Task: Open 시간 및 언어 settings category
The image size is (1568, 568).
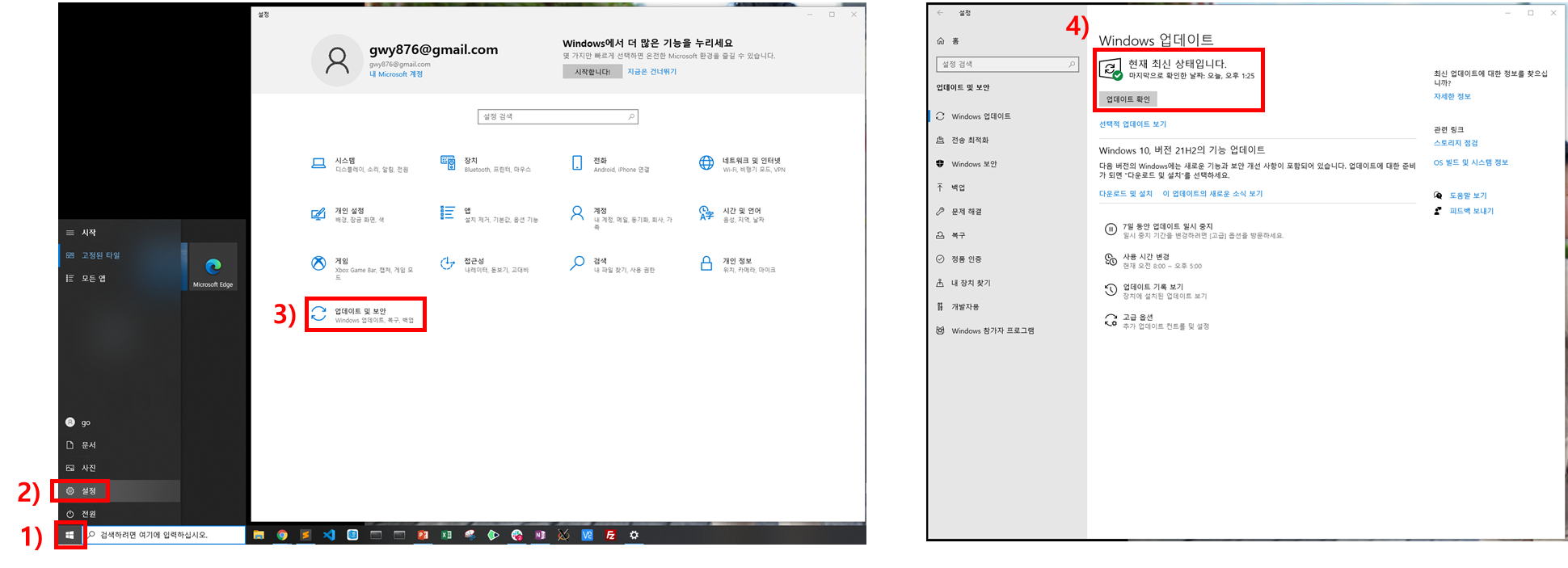Action: tap(731, 214)
